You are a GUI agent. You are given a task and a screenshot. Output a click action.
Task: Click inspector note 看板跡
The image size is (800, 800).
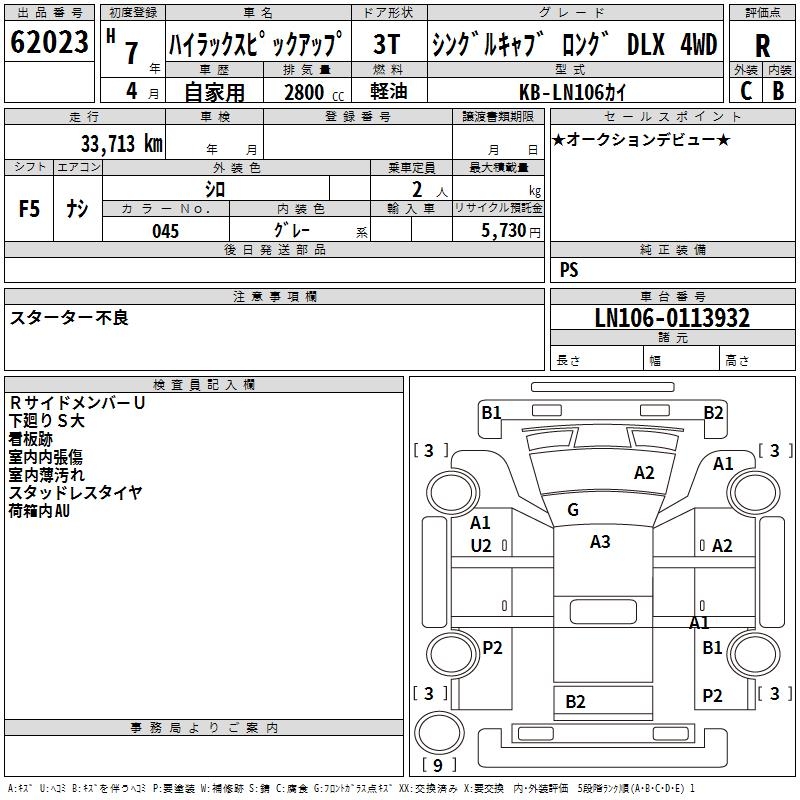point(31,439)
